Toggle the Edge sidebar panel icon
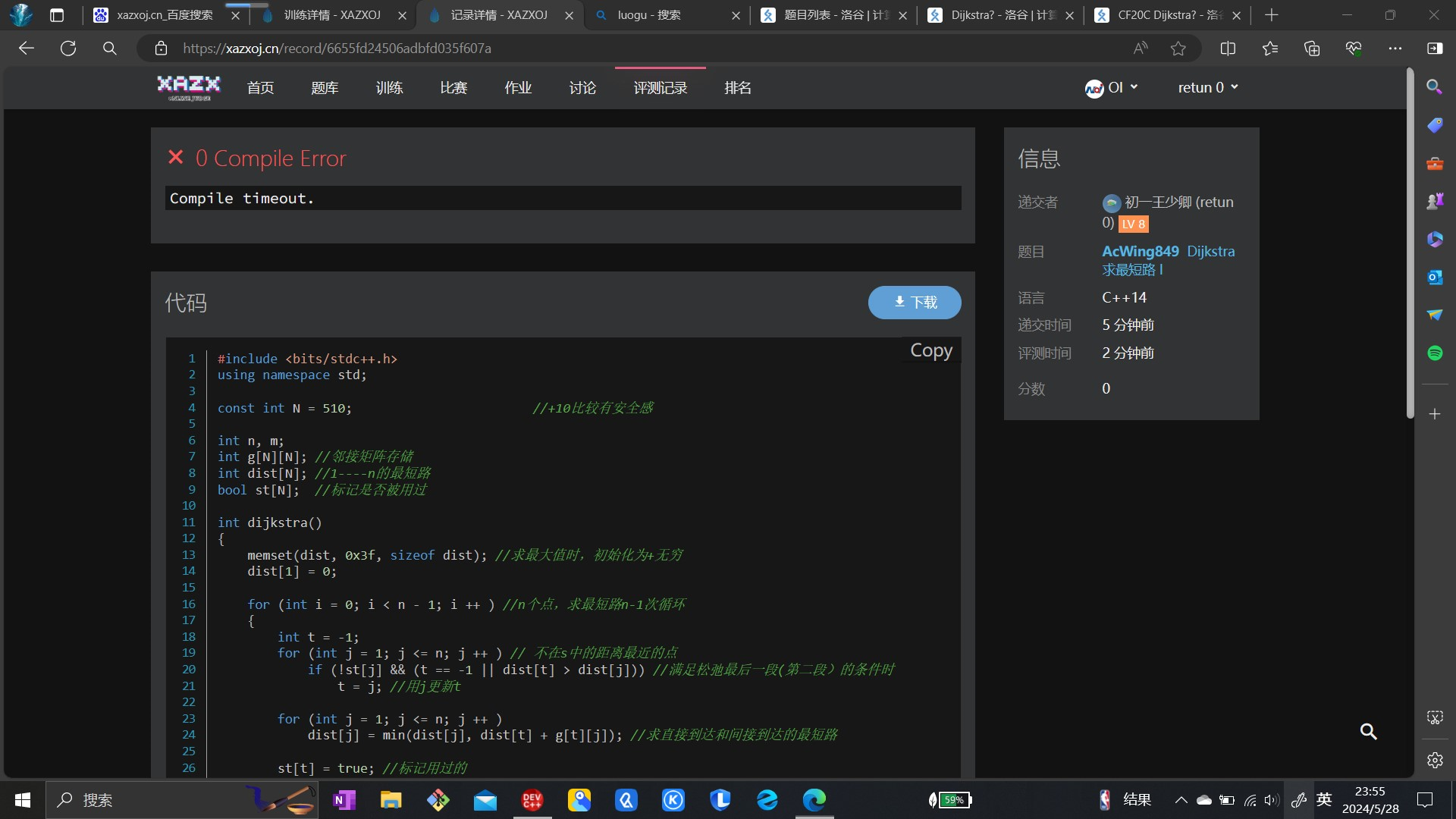This screenshot has width=1456, height=819. pyautogui.click(x=1435, y=49)
